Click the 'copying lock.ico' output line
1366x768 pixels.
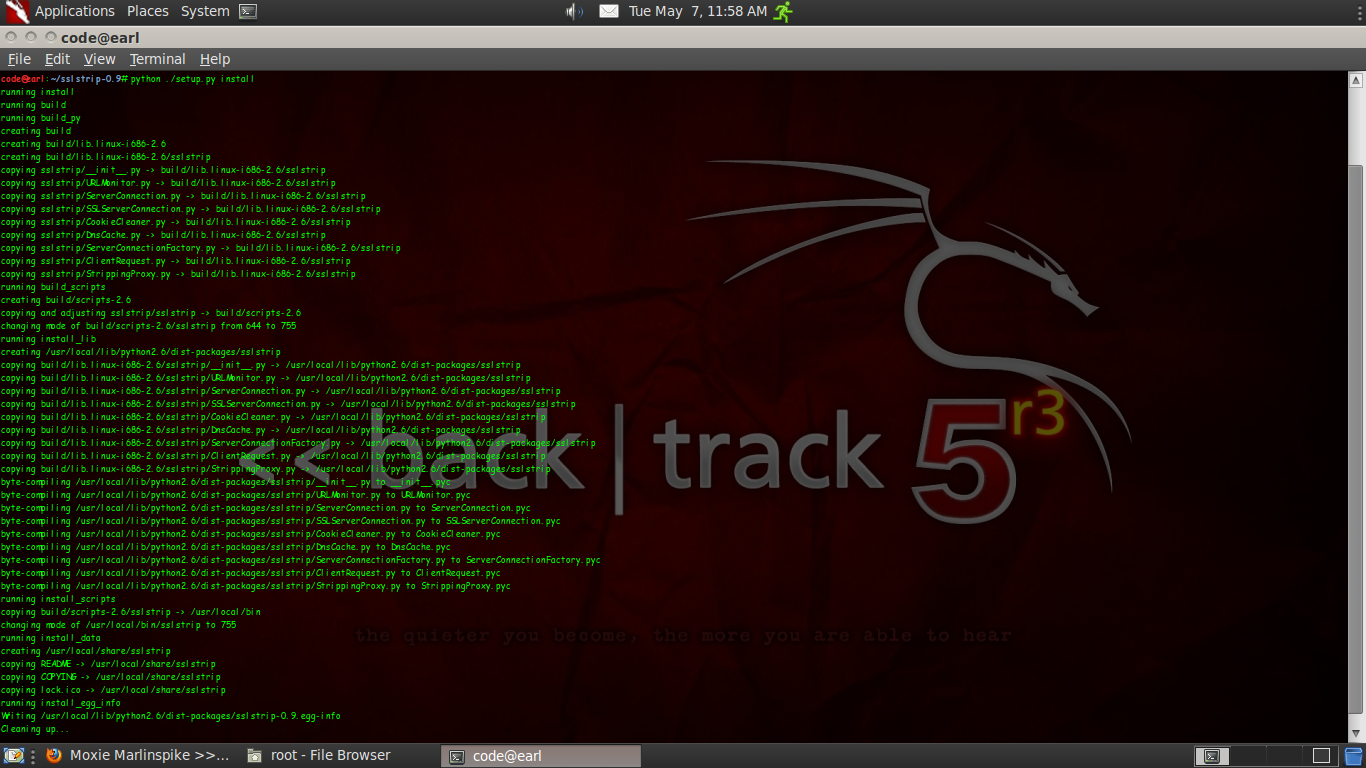click(113, 690)
